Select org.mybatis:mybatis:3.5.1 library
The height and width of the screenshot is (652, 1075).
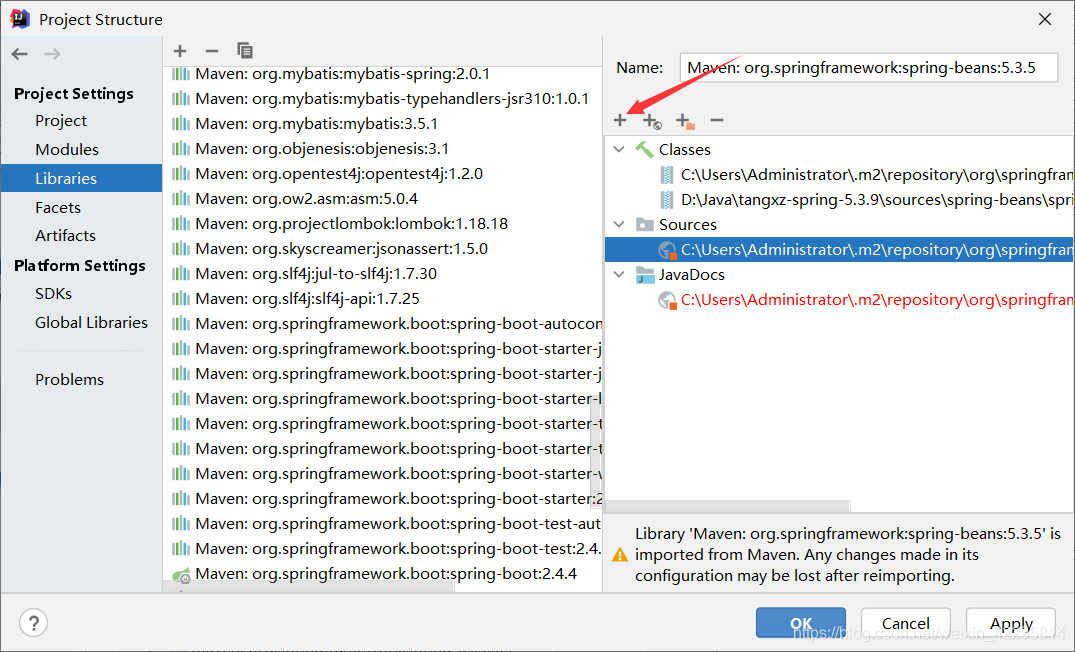(383, 123)
